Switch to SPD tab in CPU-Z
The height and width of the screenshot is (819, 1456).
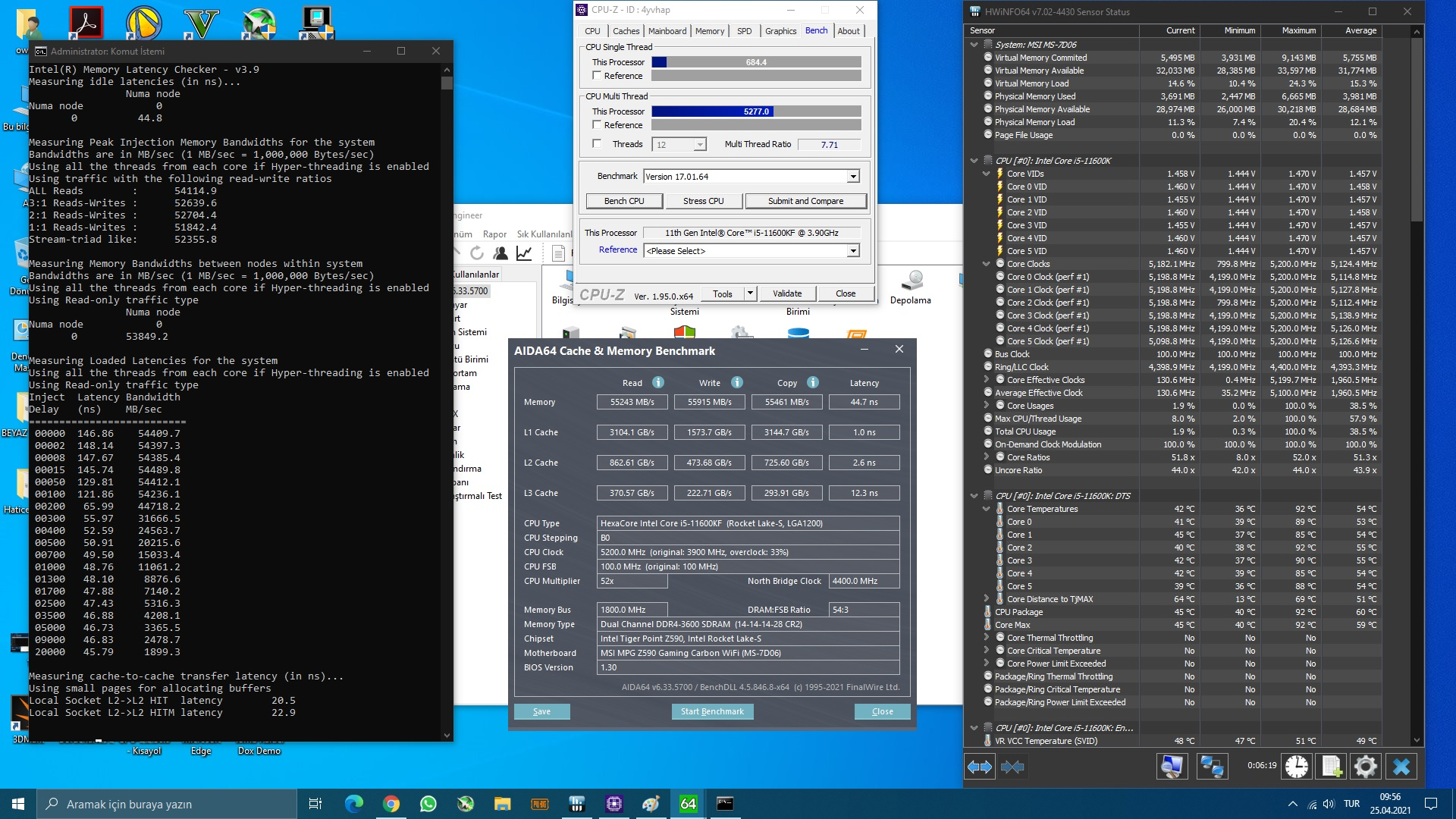tap(745, 31)
